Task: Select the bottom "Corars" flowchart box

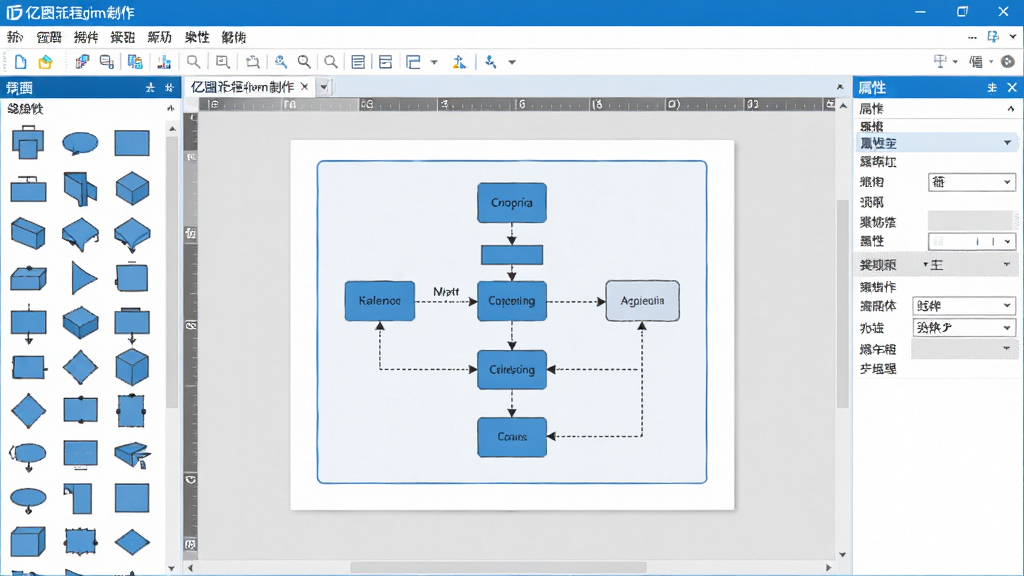Action: point(512,437)
